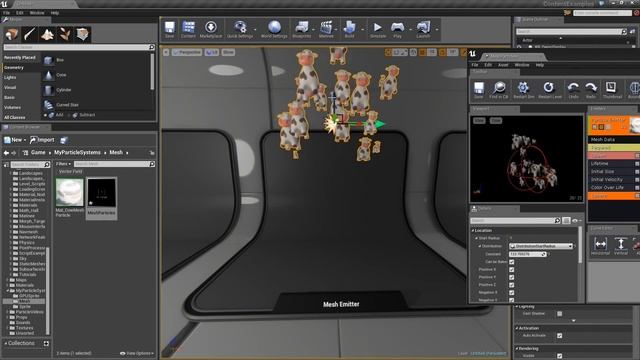Viewport: 640px width, 360px height.
Task: Select the Landscape mode icon
Action: point(47,34)
